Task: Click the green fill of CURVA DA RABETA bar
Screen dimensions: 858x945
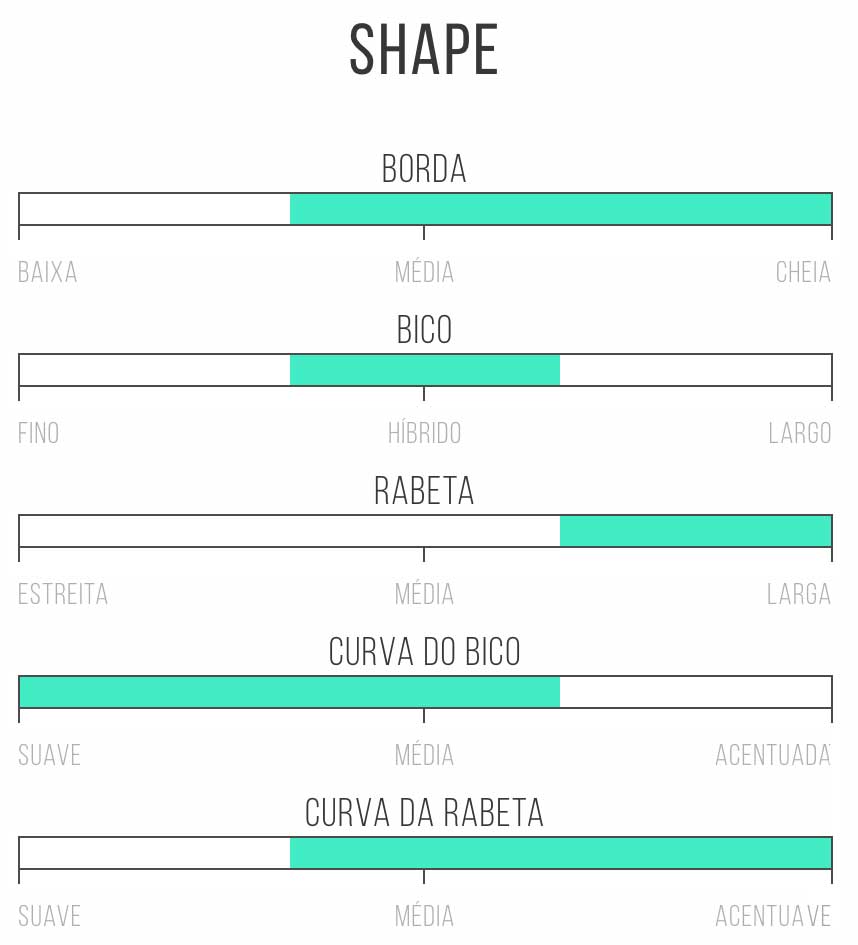Action: [x=560, y=853]
